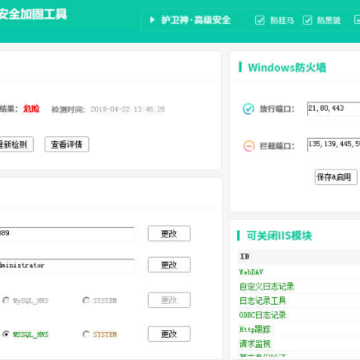Click the play arrow beside 护卫神·高级安全

(x=152, y=20)
